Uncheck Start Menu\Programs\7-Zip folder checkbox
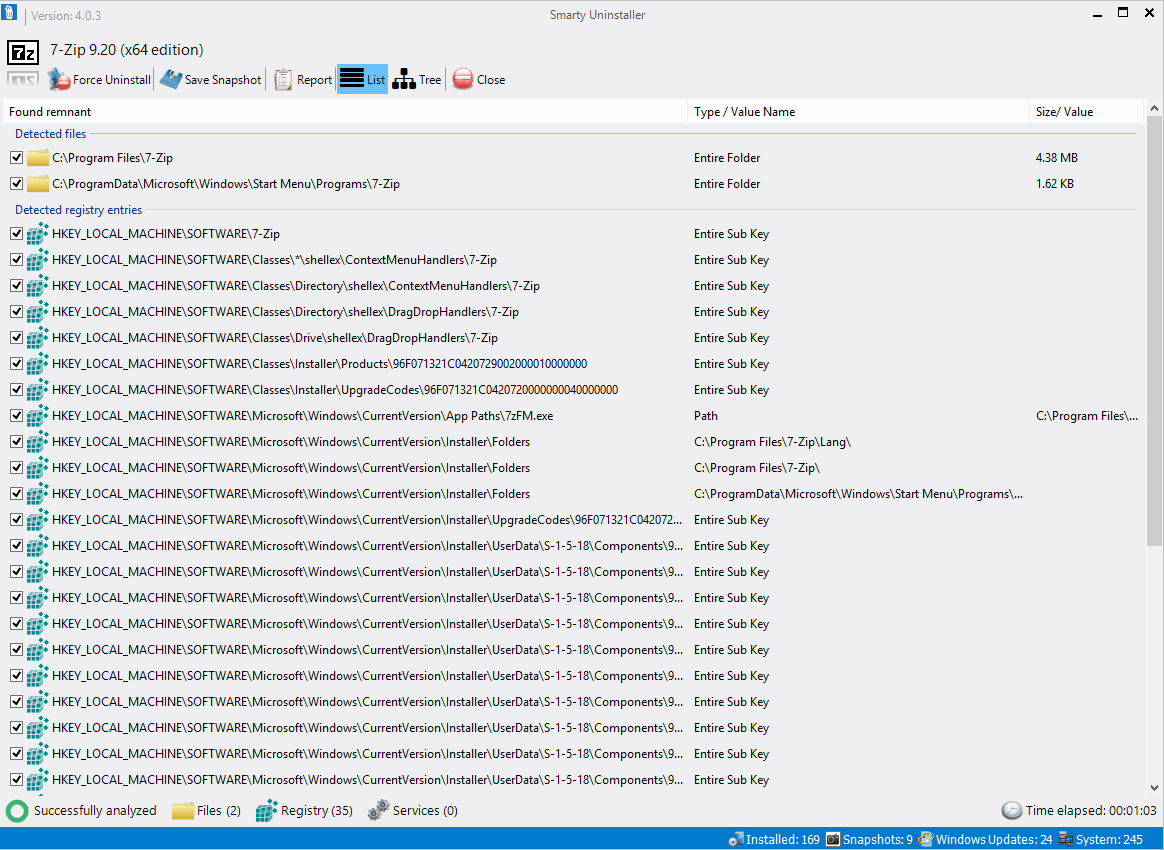1164x850 pixels. (16, 183)
